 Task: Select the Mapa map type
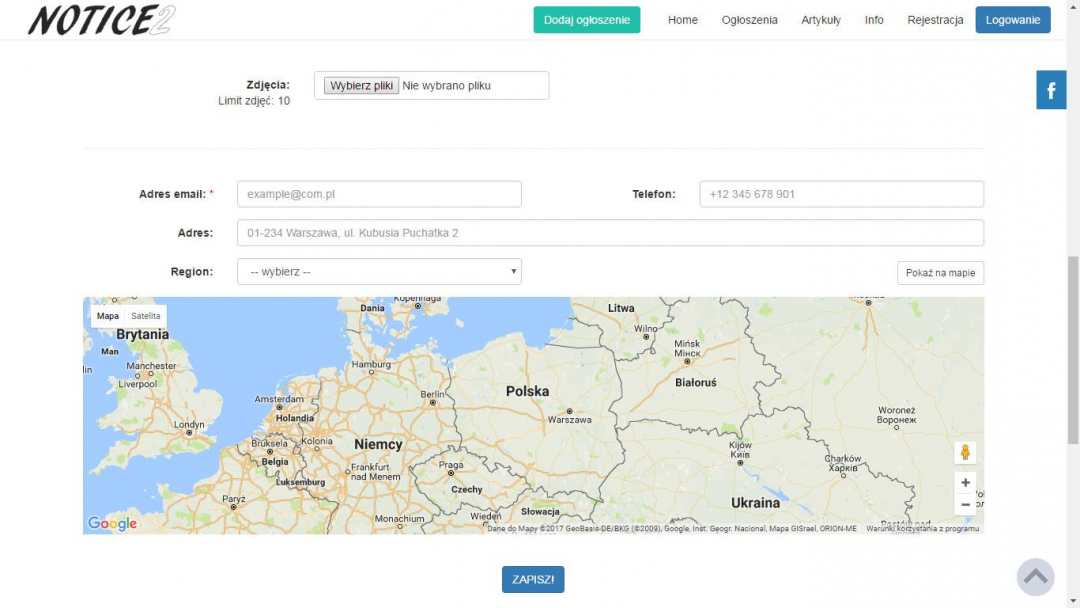[x=108, y=316]
